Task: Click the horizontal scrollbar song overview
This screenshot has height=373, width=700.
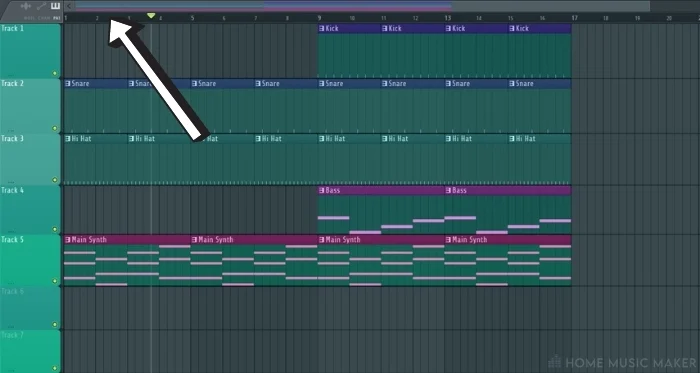Action: (x=362, y=6)
